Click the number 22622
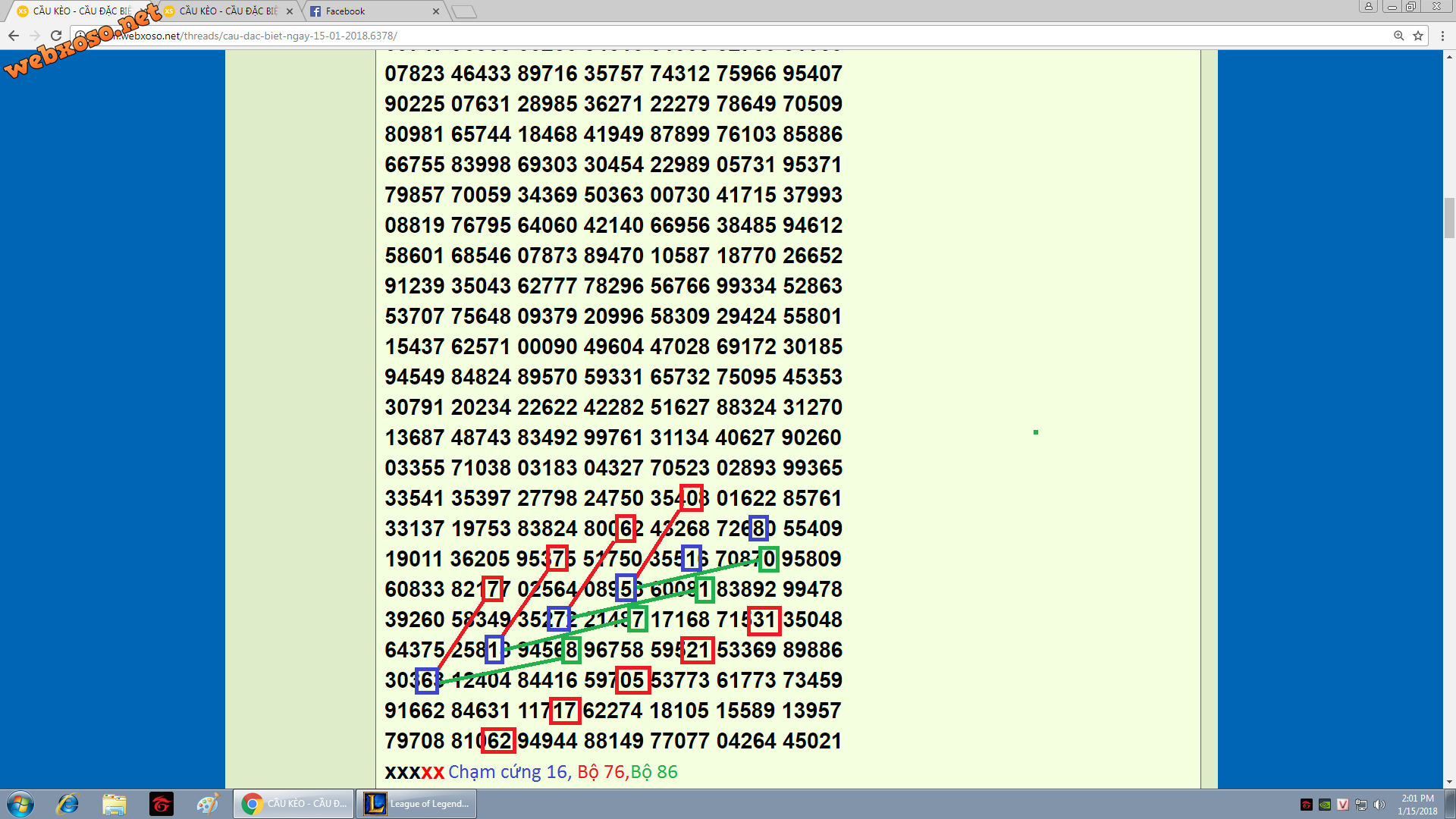The image size is (1456, 819). (x=548, y=407)
